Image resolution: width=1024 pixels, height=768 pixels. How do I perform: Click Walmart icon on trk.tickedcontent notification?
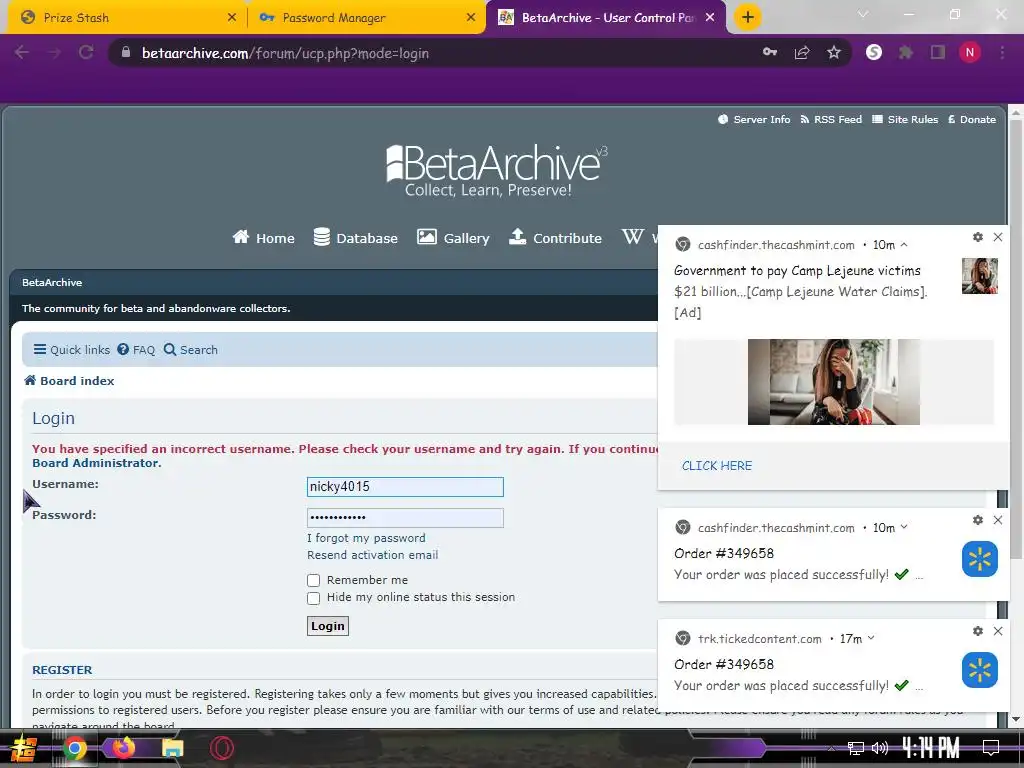[980, 670]
